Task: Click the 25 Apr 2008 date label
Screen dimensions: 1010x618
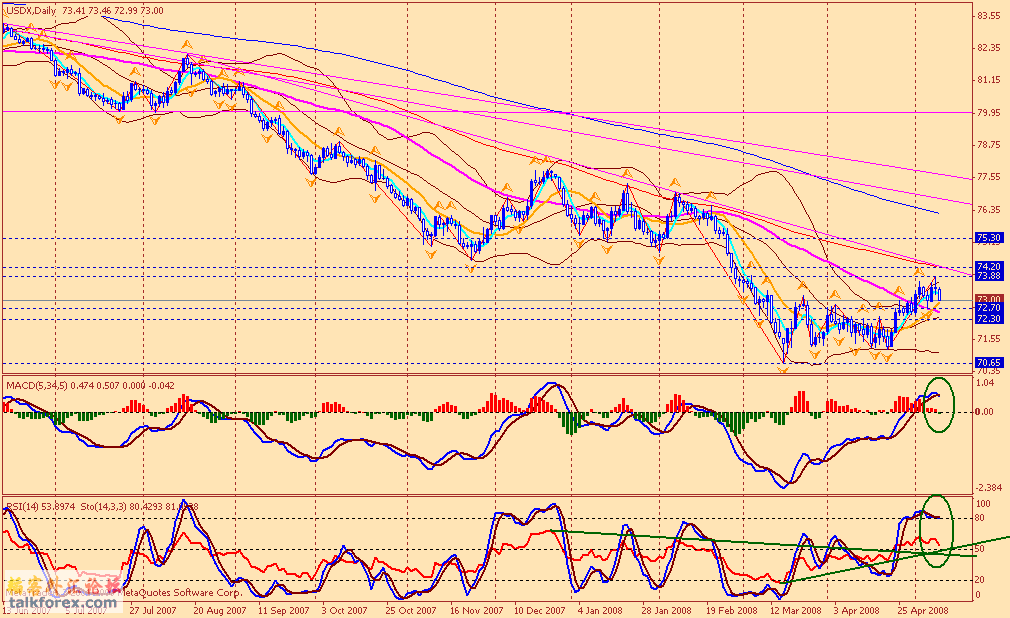Action: coord(923,610)
